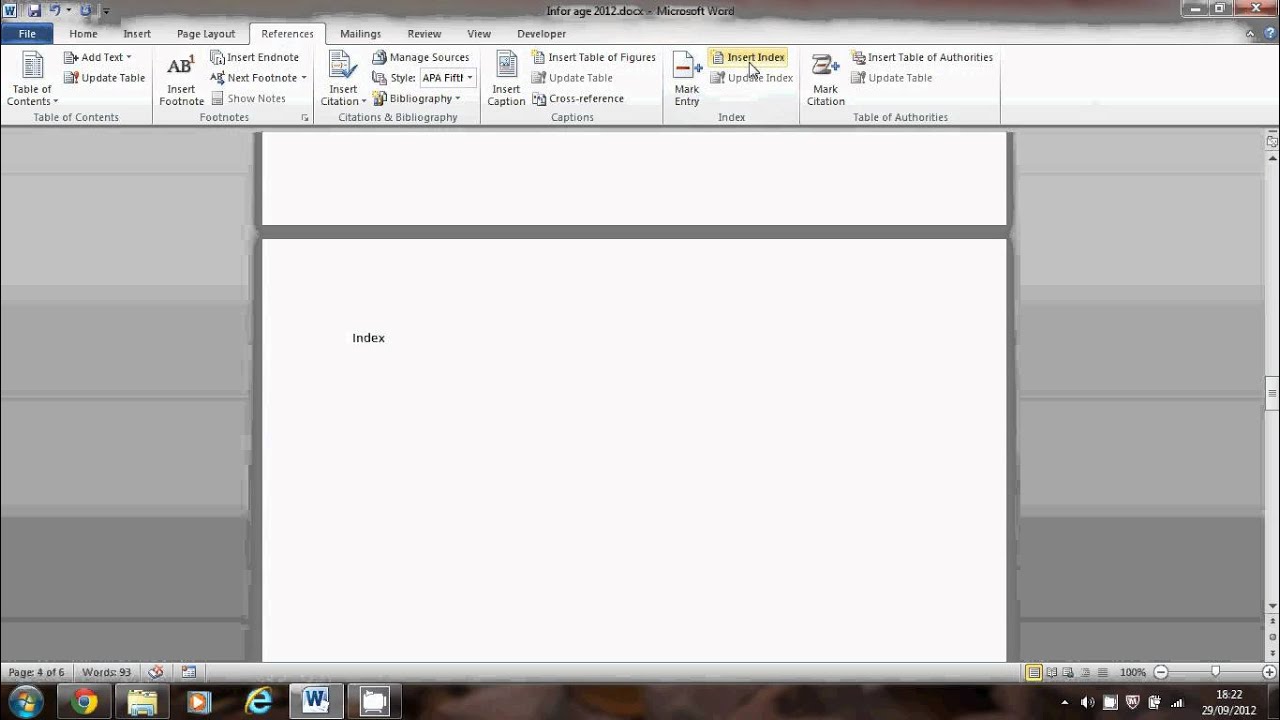The height and width of the screenshot is (720, 1280).
Task: Click the Undo button
Action: [x=54, y=11]
